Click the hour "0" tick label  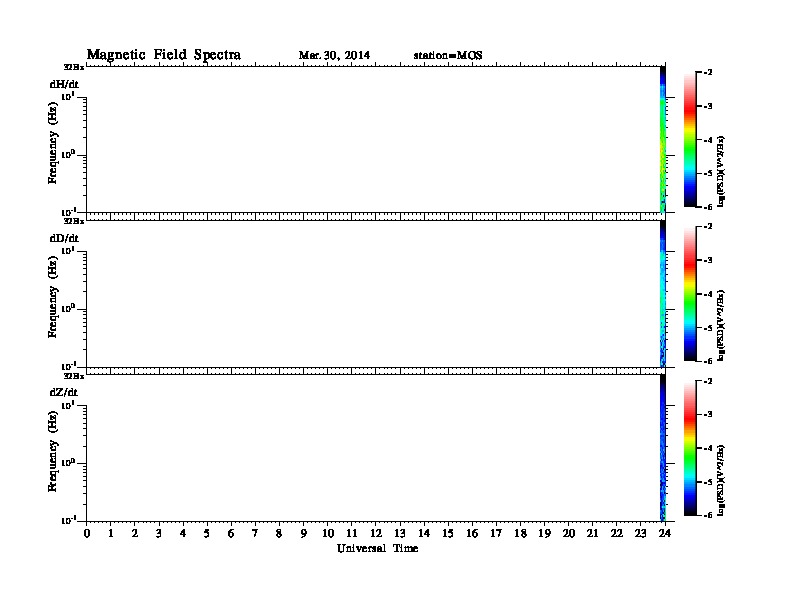pos(87,533)
